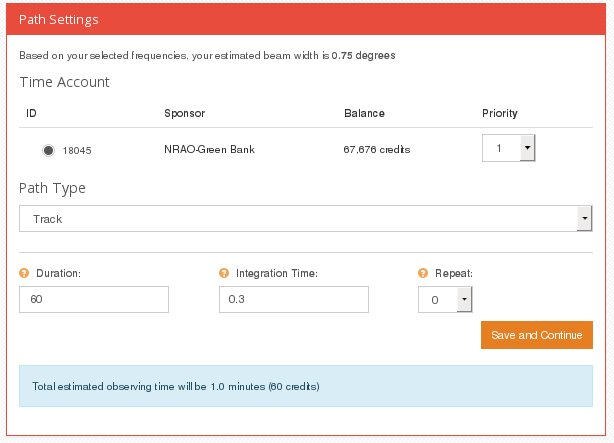Open the Priority dropdown

[x=508, y=148]
